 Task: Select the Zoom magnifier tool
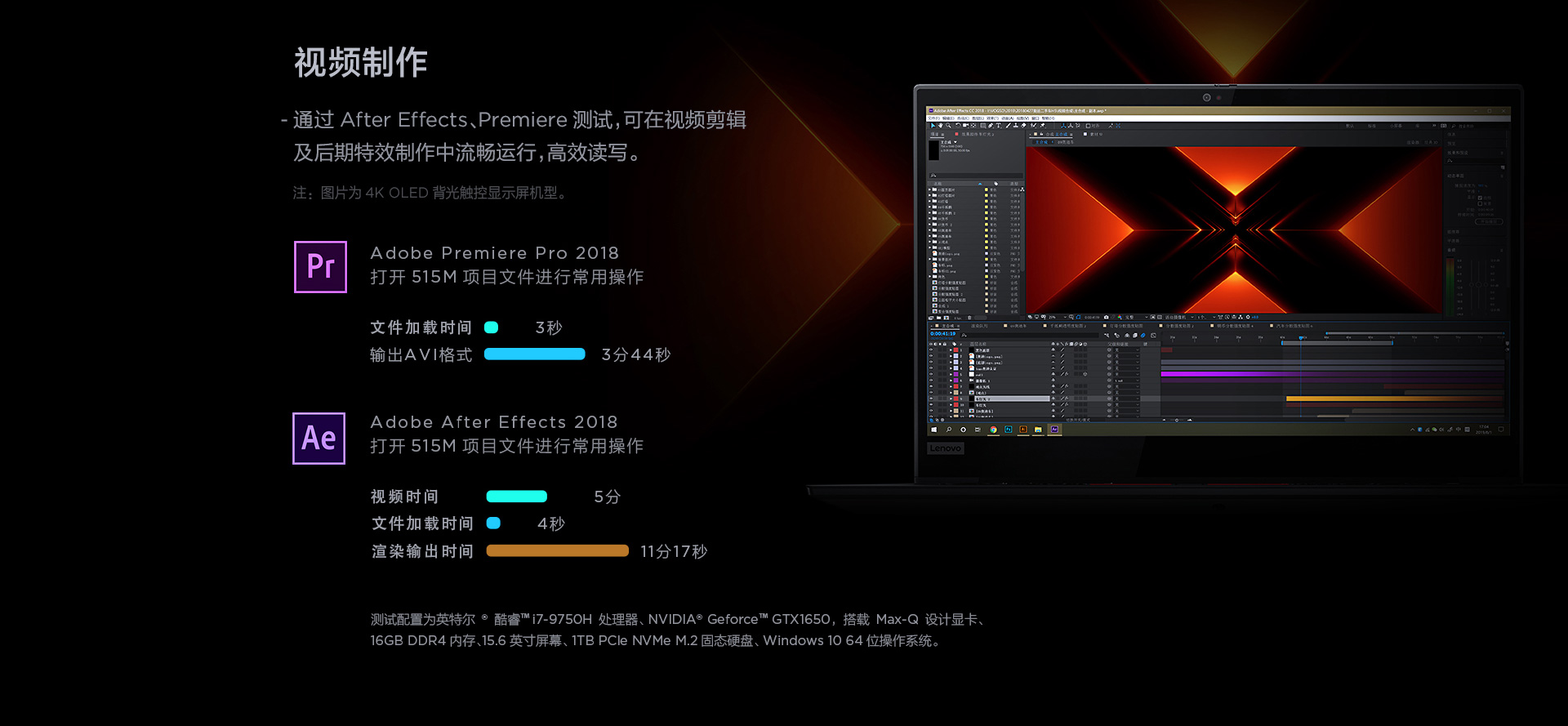click(948, 126)
